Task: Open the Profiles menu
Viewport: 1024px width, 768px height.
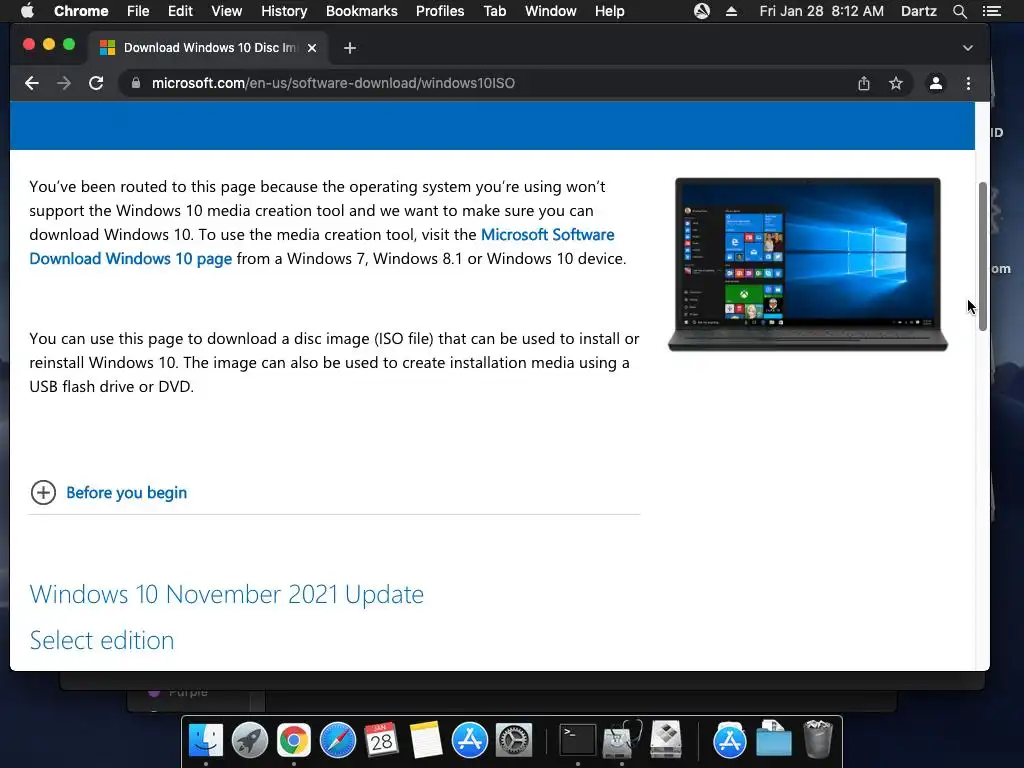Action: 440,11
